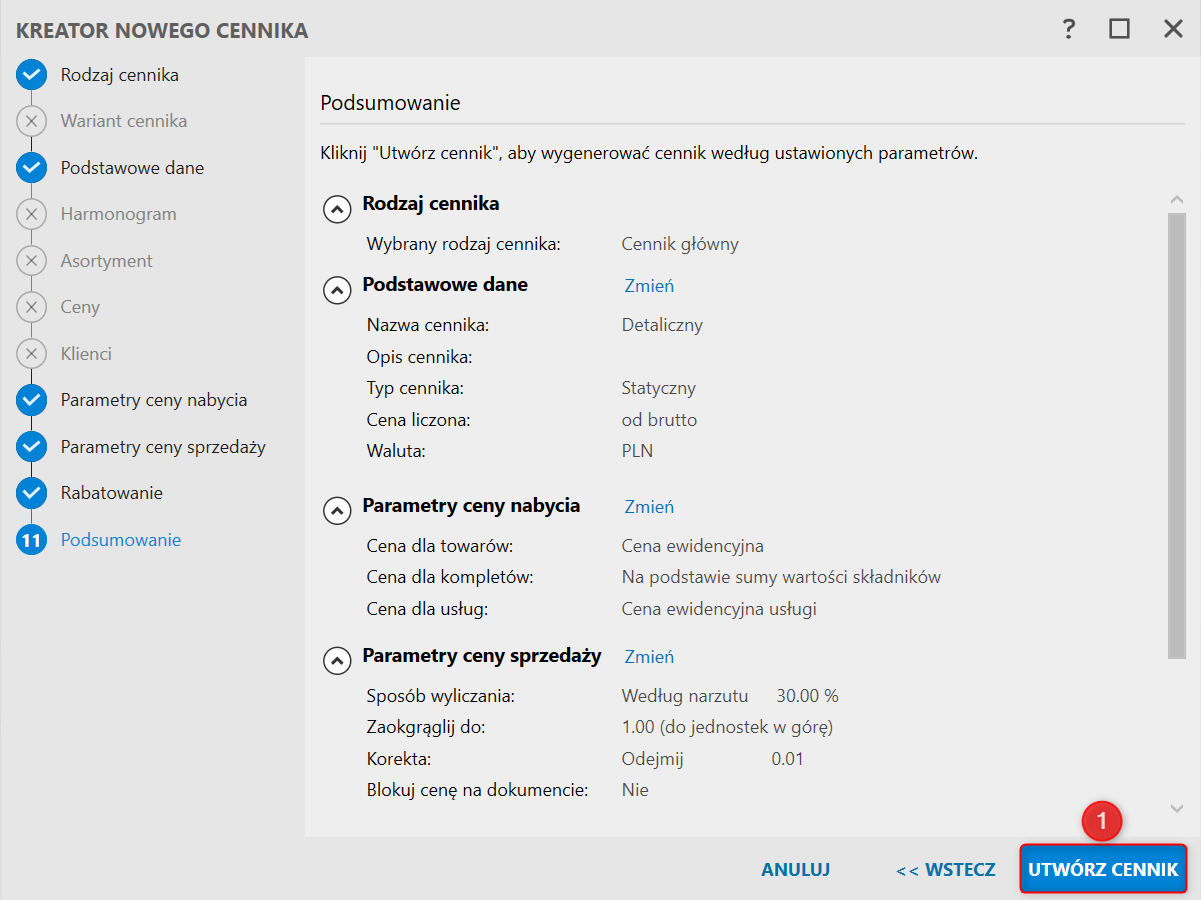The width and height of the screenshot is (1201, 900).
Task: Go to the Parametry ceny nabycia step
Action: (153, 400)
